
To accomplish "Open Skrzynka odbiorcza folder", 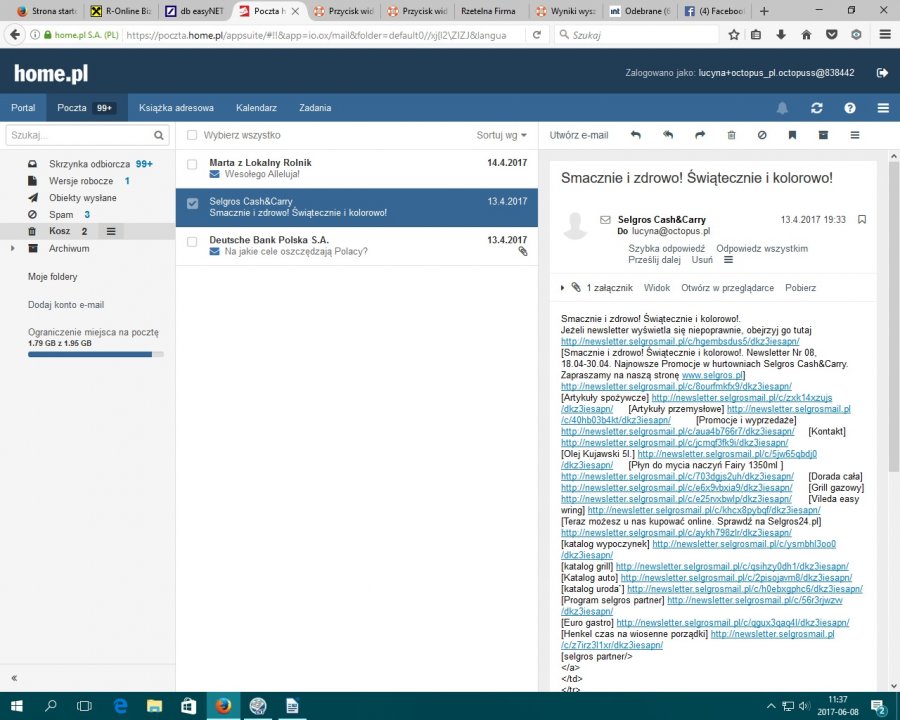I will coord(88,164).
